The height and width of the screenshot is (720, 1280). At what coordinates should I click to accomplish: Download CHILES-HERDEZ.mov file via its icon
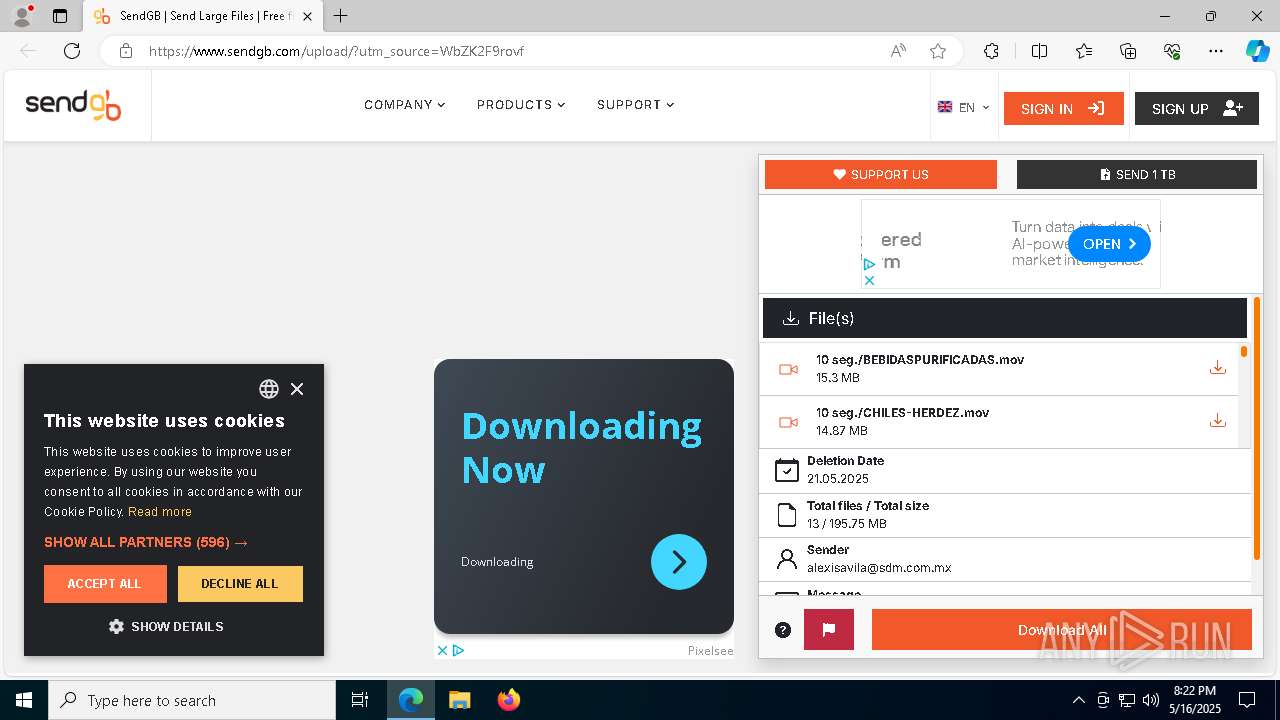point(1217,421)
